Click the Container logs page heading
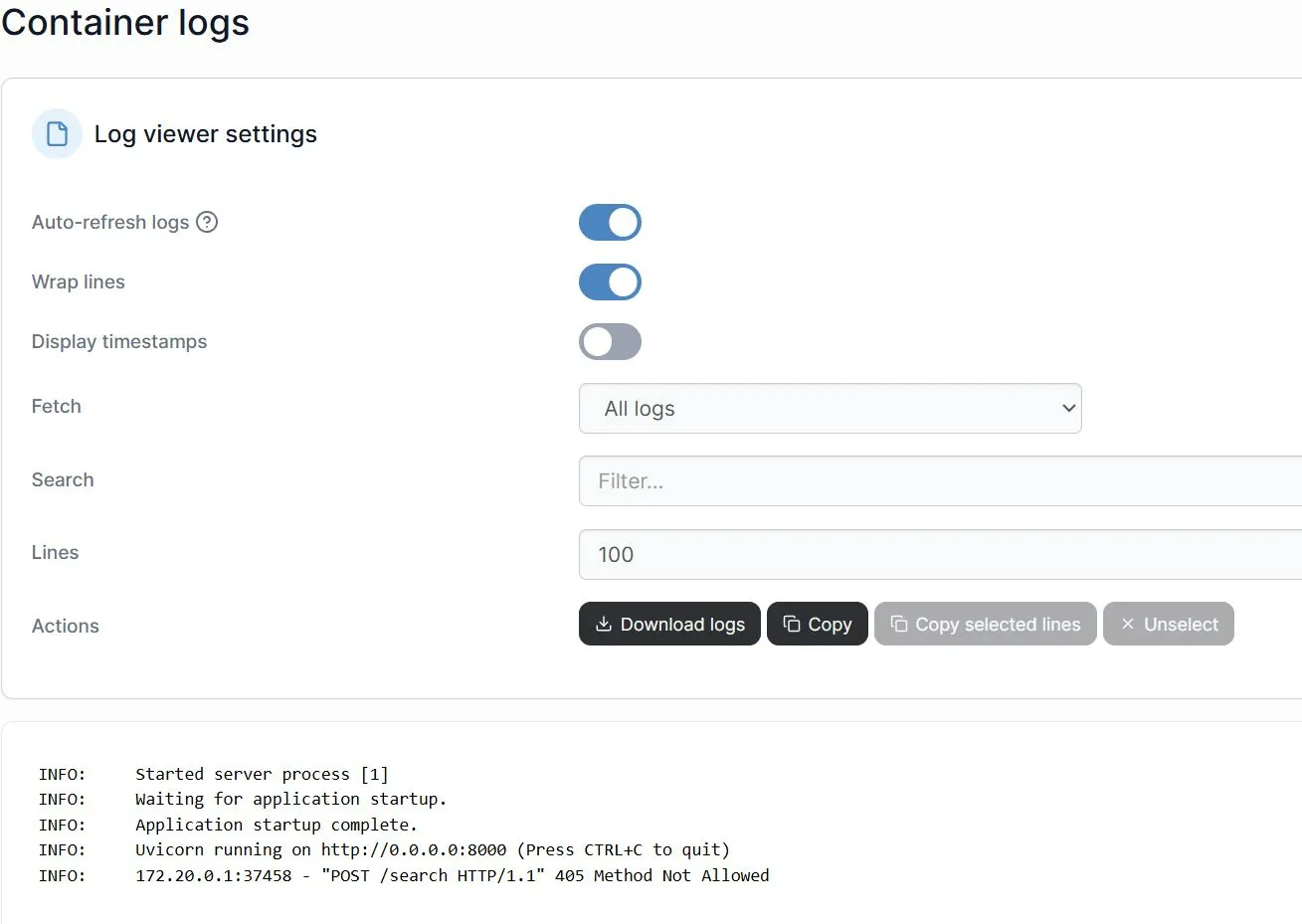Viewport: 1302px width, 924px height. [x=125, y=22]
